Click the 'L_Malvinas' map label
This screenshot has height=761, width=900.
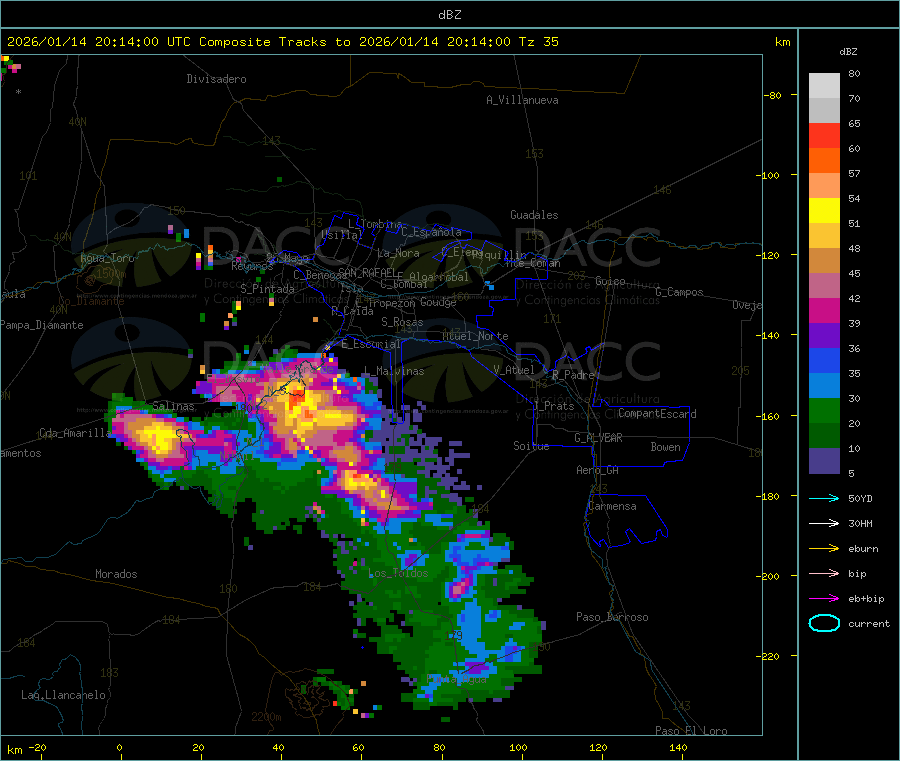(394, 371)
